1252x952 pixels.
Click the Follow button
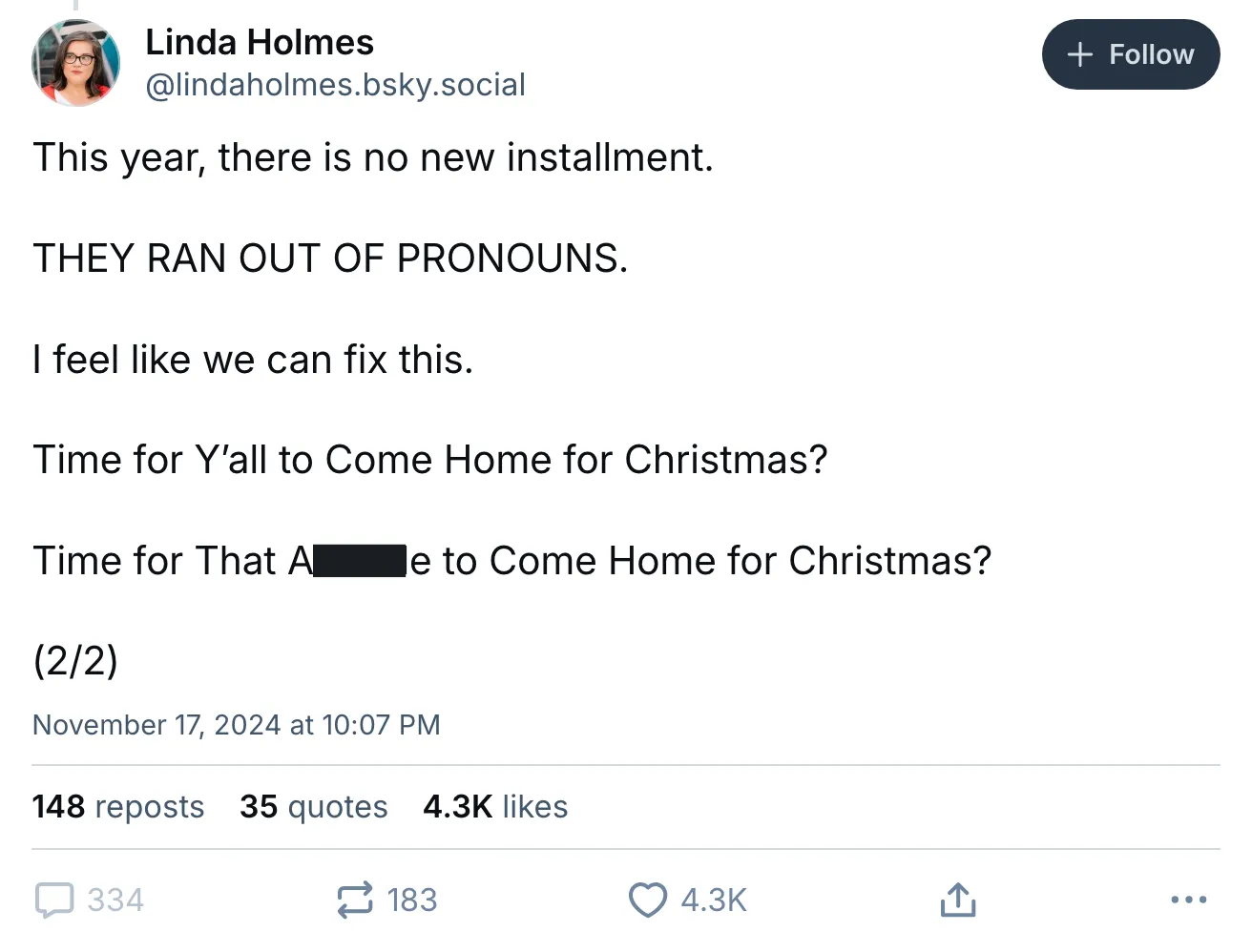tap(1130, 54)
